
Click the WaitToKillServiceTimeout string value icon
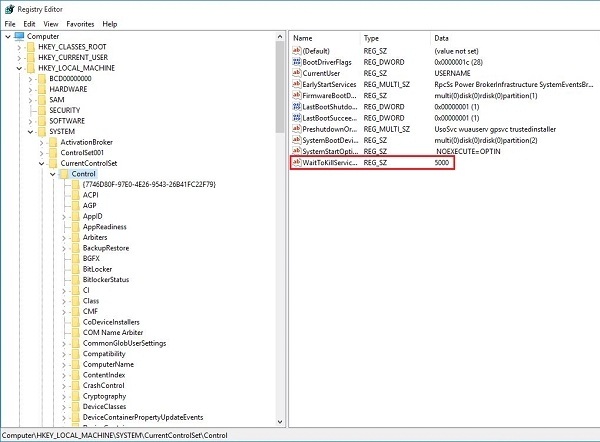pyautogui.click(x=296, y=161)
